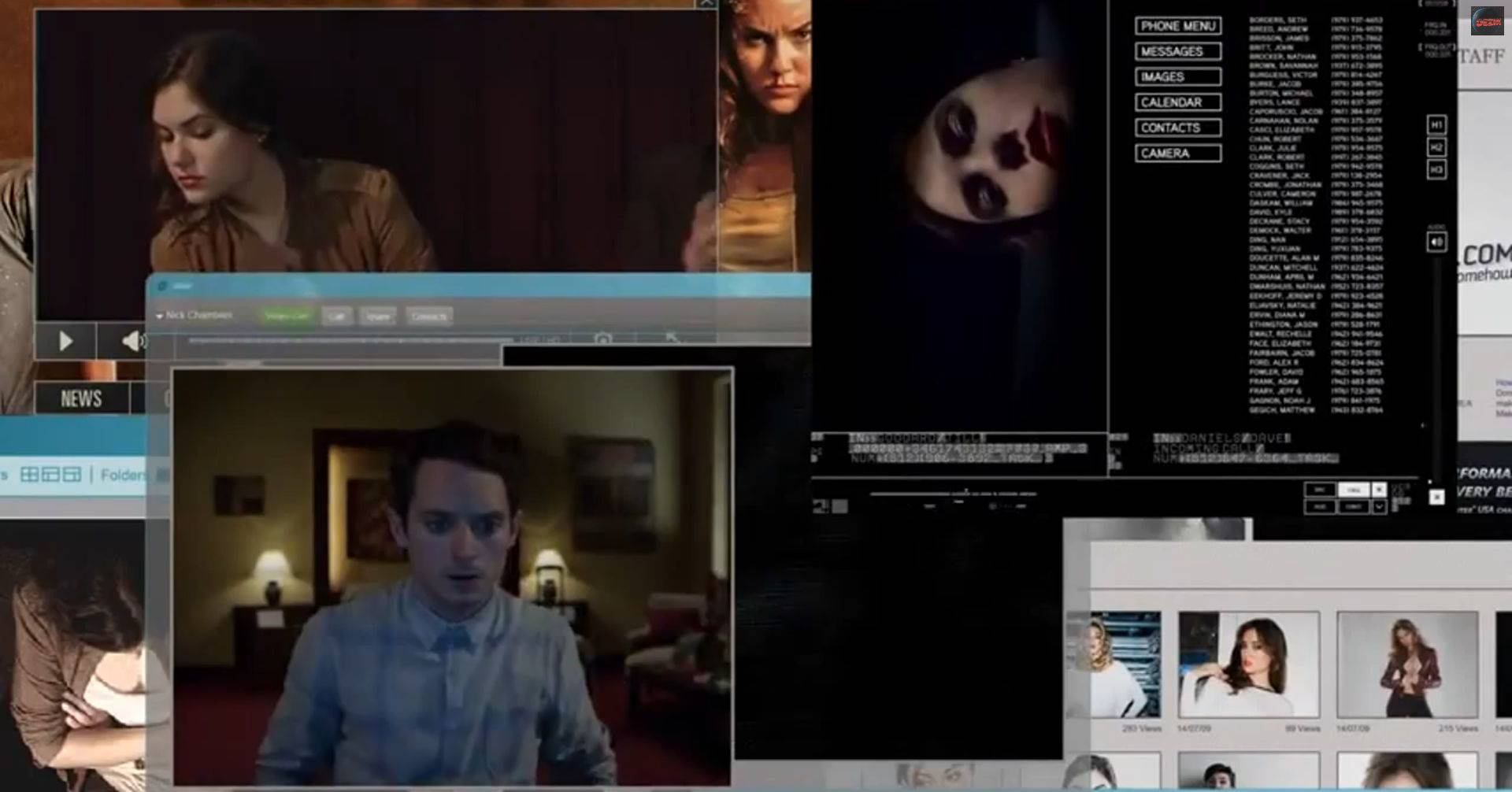The height and width of the screenshot is (792, 1512).
Task: Select CONTACTS in the phone interface
Action: pyautogui.click(x=1178, y=128)
